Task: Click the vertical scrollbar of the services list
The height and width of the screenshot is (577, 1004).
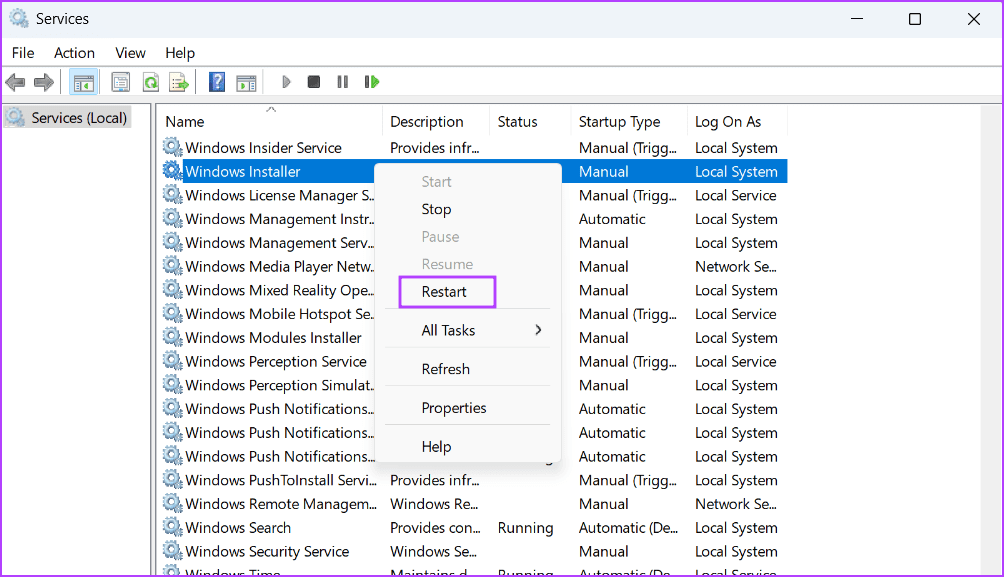Action: tap(991, 339)
